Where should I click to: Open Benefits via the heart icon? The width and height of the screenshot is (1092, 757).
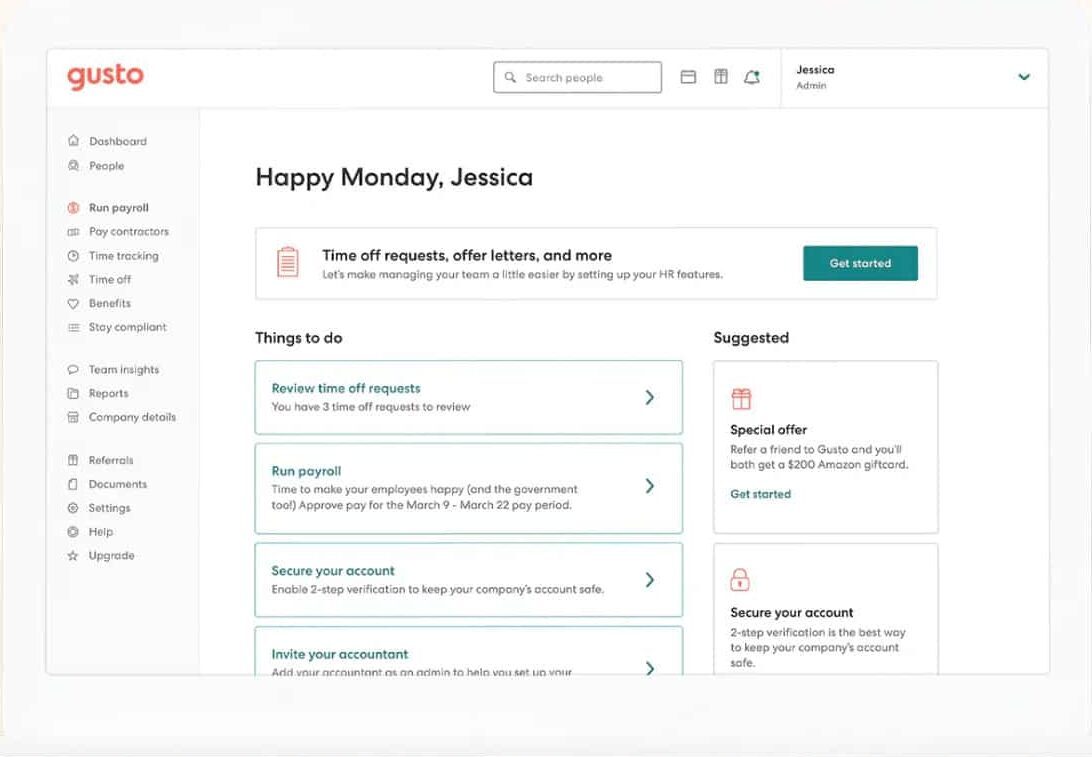point(71,303)
